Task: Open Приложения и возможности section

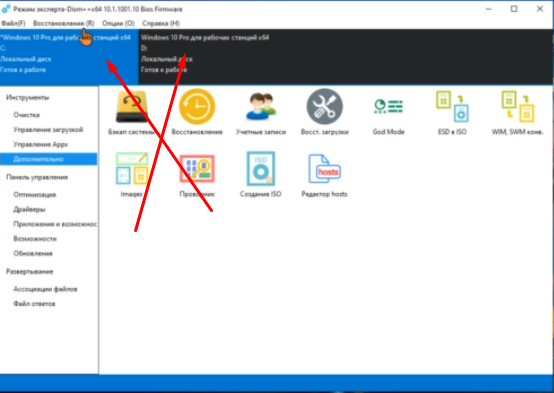Action: pos(55,224)
